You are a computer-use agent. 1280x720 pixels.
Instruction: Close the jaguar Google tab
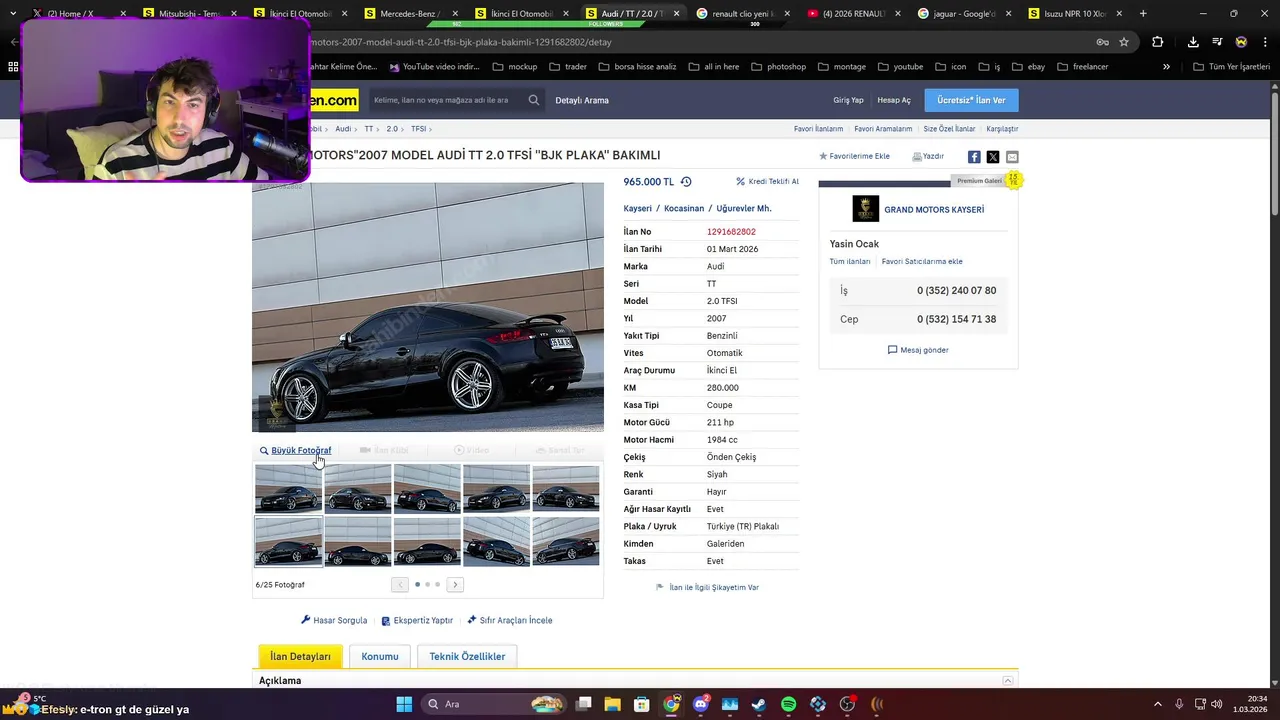[1008, 14]
